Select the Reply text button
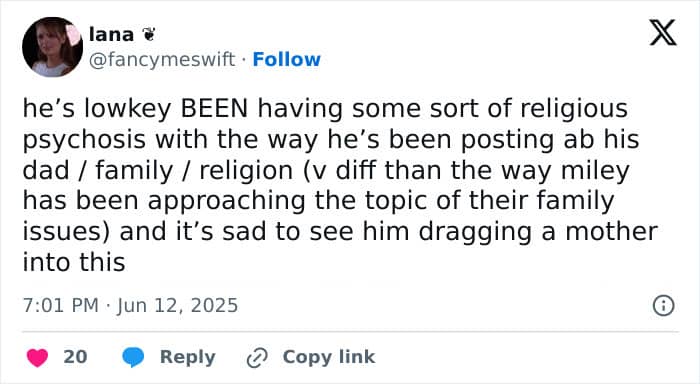Viewport: 700px width, 384px height. [x=188, y=357]
